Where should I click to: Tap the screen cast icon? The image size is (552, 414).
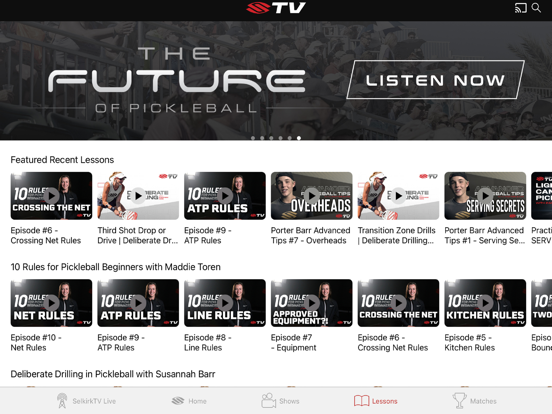click(521, 8)
